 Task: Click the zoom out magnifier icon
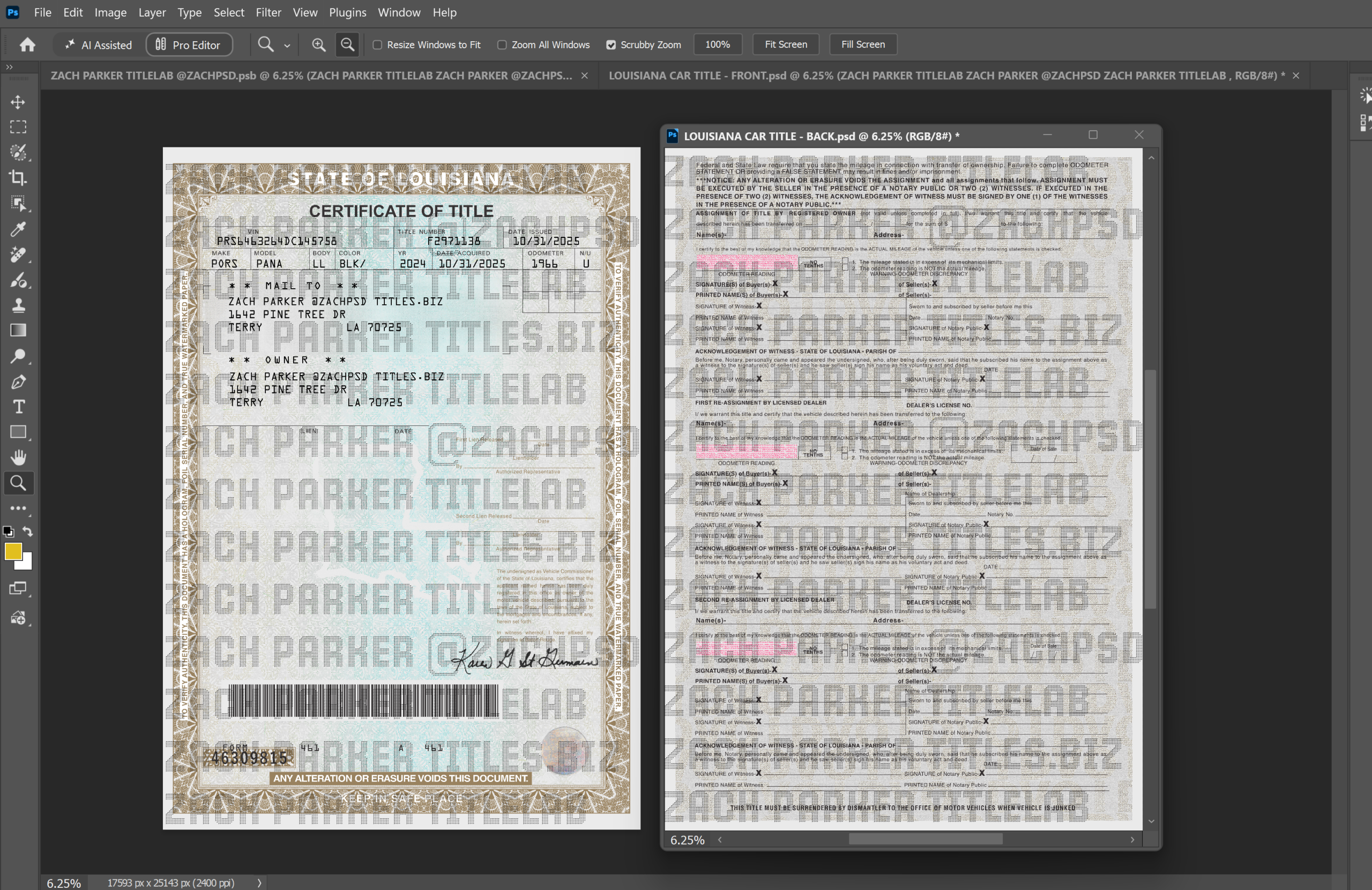347,44
